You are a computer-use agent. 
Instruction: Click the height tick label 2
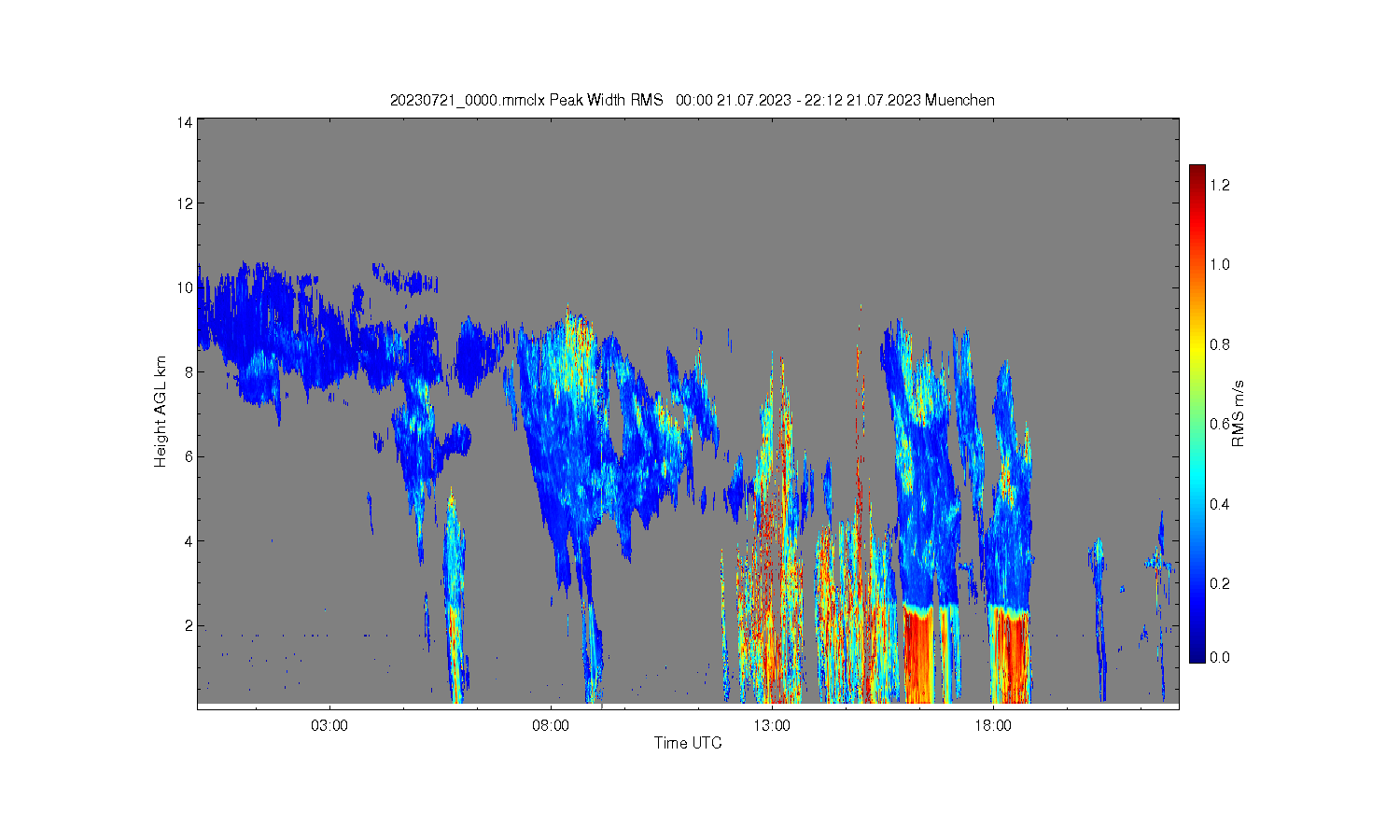pos(189,625)
